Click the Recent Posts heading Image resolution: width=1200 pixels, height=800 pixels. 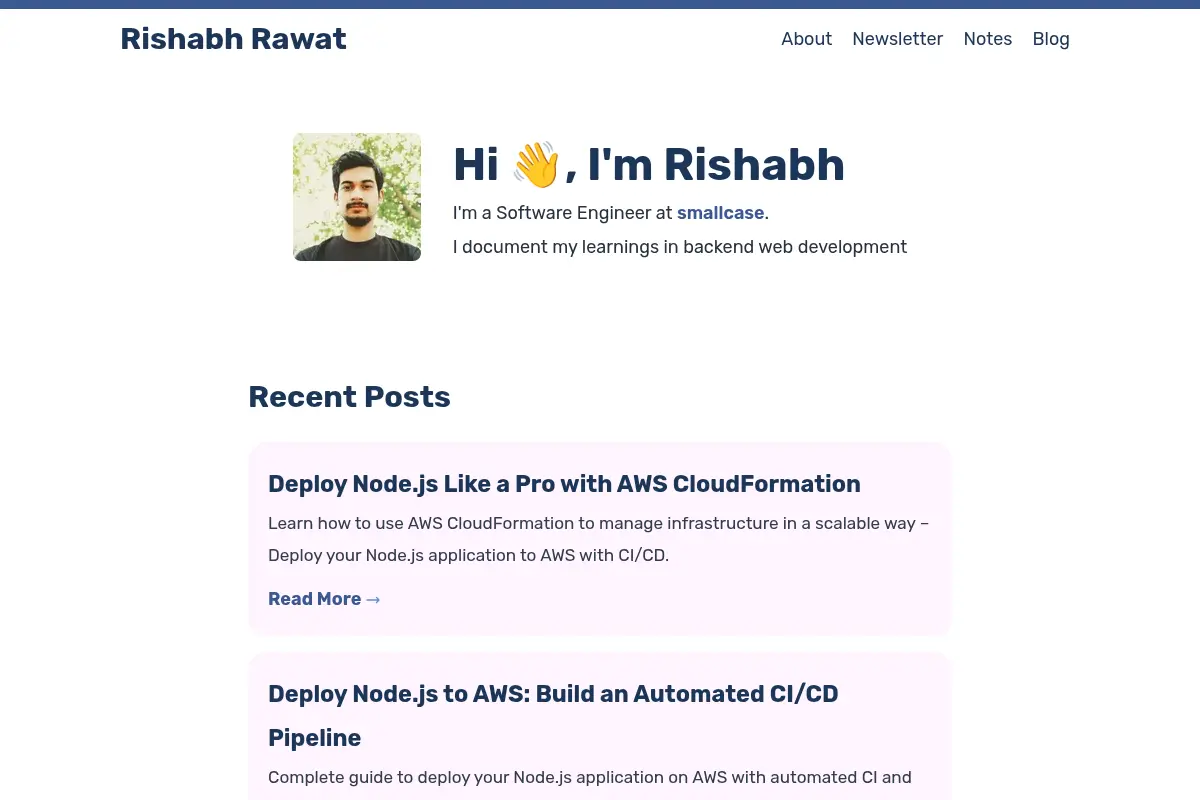click(x=349, y=397)
